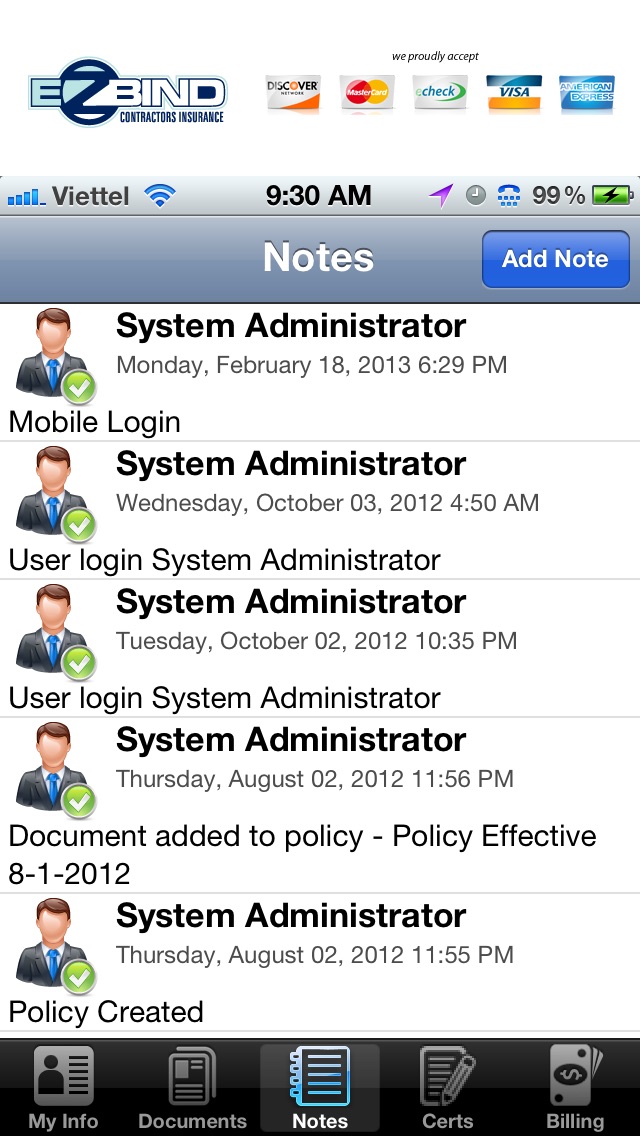Image resolution: width=640 pixels, height=1136 pixels.
Task: Go to the Certs tab
Action: coord(447,1088)
